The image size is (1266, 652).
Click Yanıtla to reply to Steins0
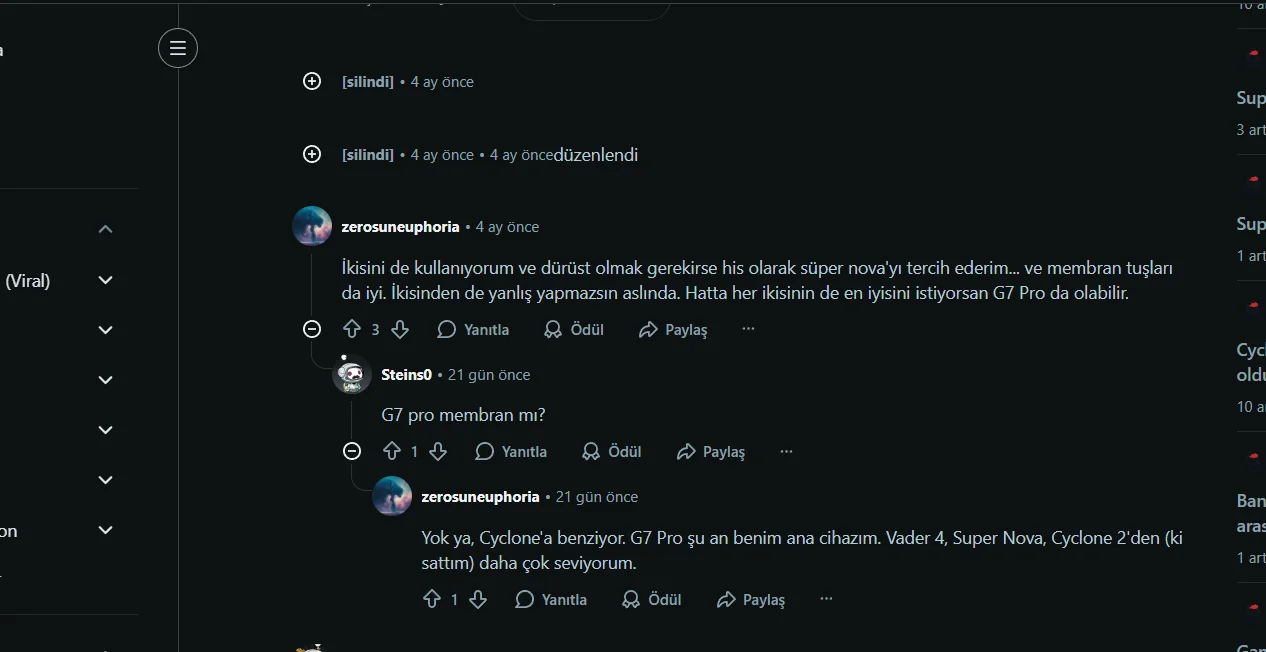[512, 451]
